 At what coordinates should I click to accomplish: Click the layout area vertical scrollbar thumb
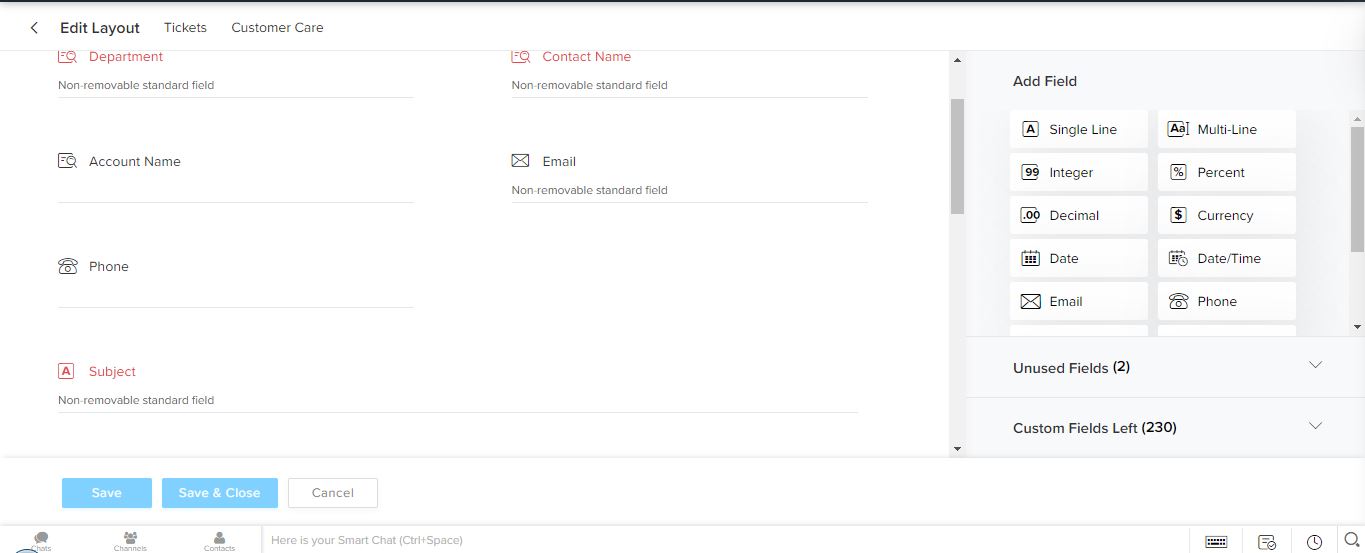tap(957, 155)
